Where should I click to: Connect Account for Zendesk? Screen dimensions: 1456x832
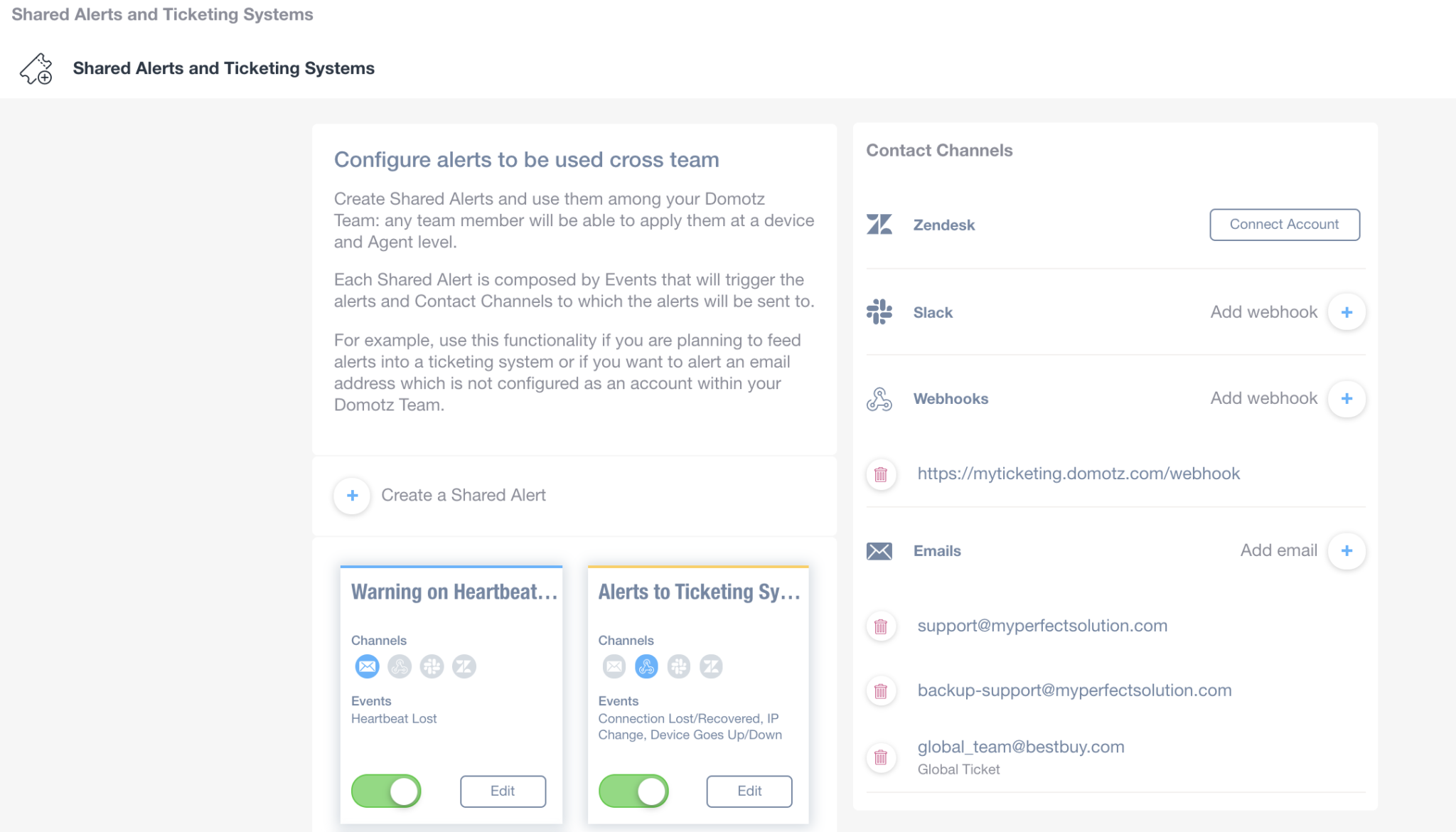pyautogui.click(x=1285, y=225)
